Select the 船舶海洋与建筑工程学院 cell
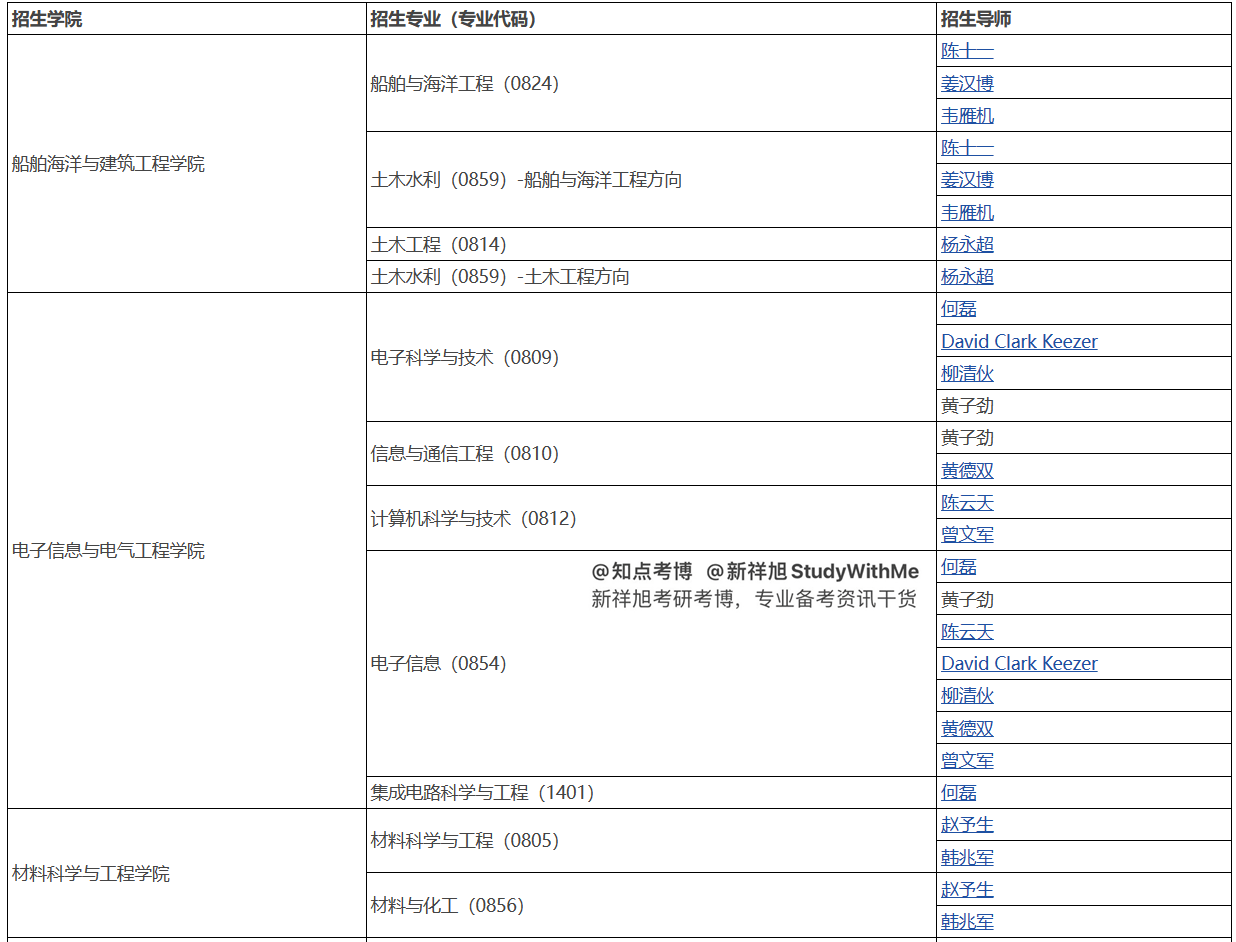 (x=187, y=164)
